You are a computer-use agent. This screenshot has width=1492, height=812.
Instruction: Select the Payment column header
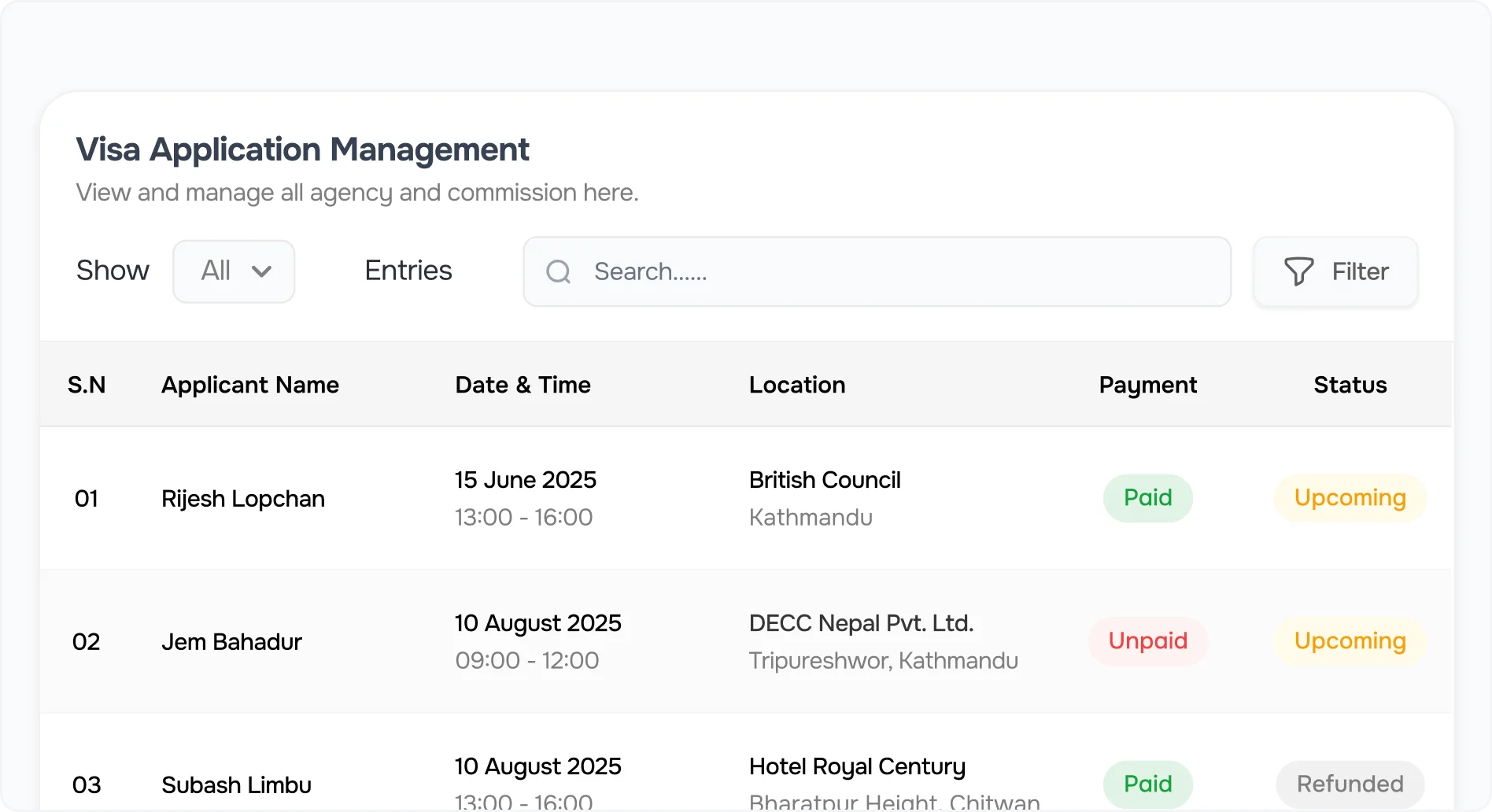[x=1148, y=385]
